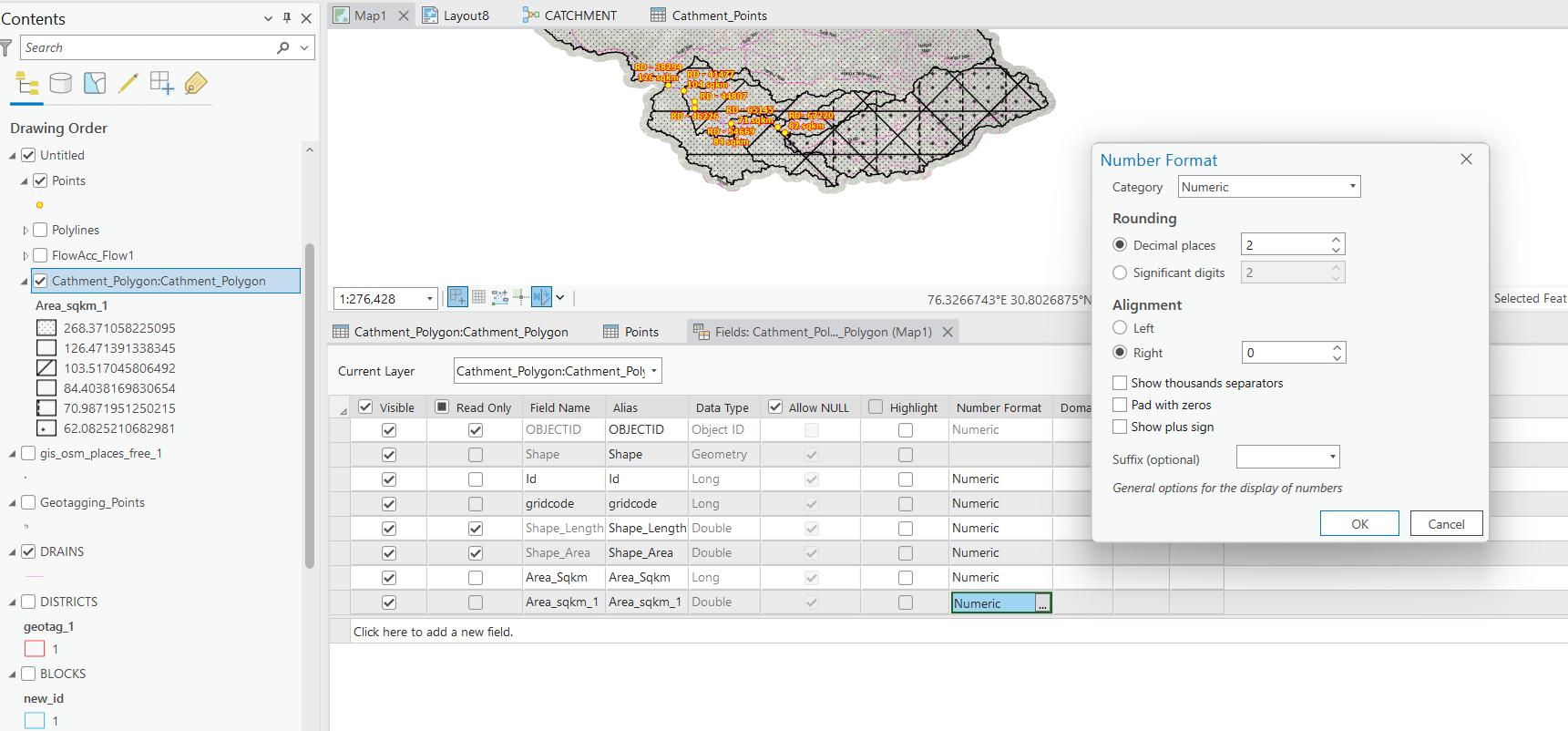Select List By Snapping icon
Image resolution: width=1568 pixels, height=731 pixels.
[161, 84]
